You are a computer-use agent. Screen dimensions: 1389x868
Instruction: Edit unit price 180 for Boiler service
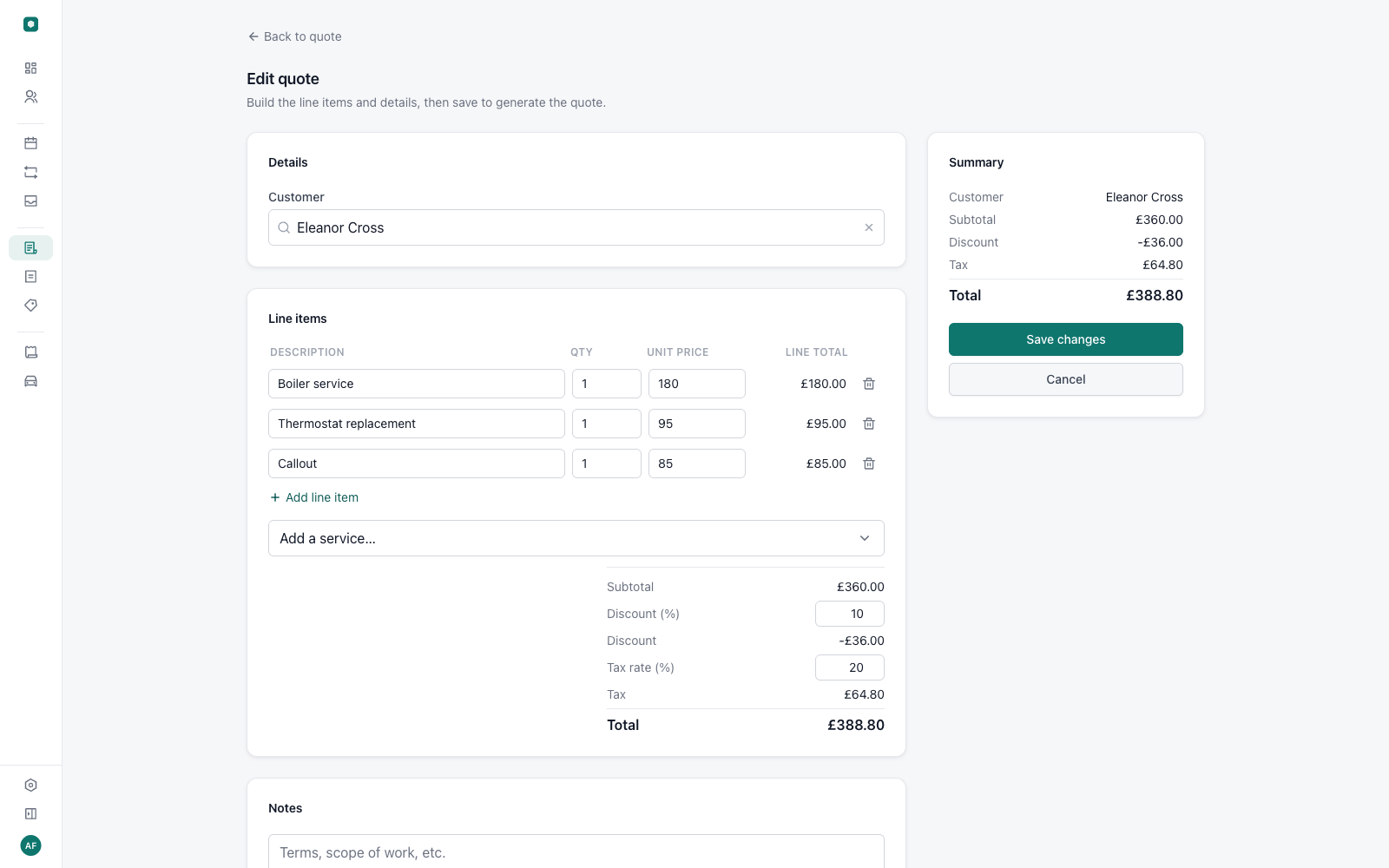point(697,384)
